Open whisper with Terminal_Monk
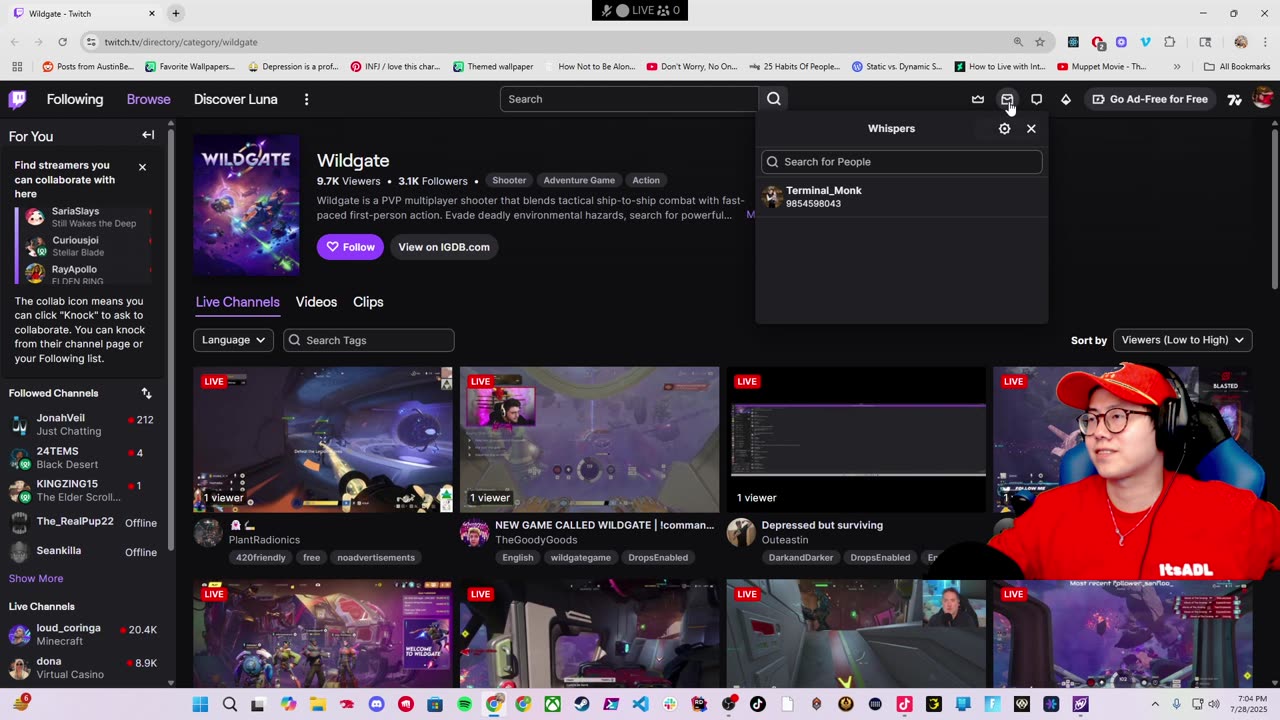1280x720 pixels. [901, 197]
